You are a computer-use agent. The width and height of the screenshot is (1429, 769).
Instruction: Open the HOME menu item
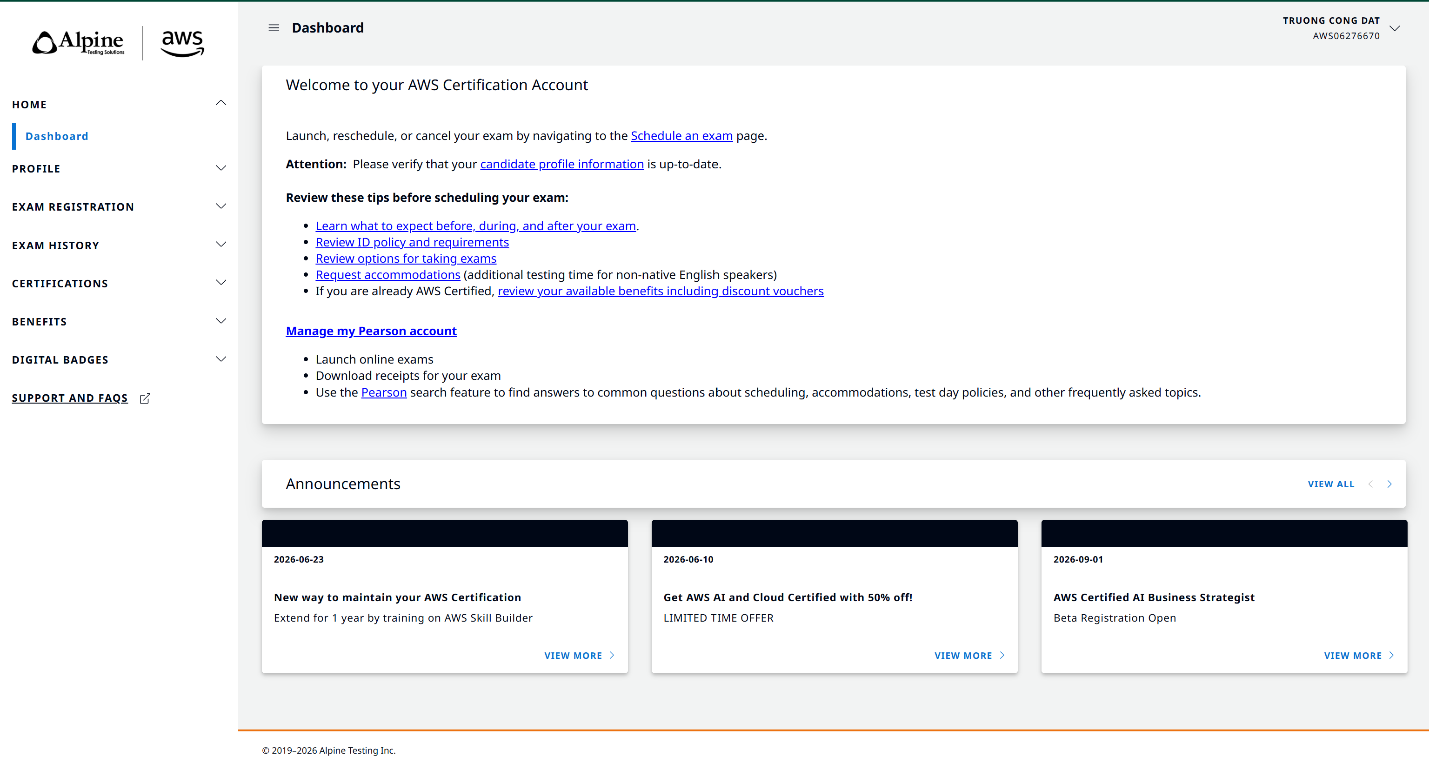[29, 104]
